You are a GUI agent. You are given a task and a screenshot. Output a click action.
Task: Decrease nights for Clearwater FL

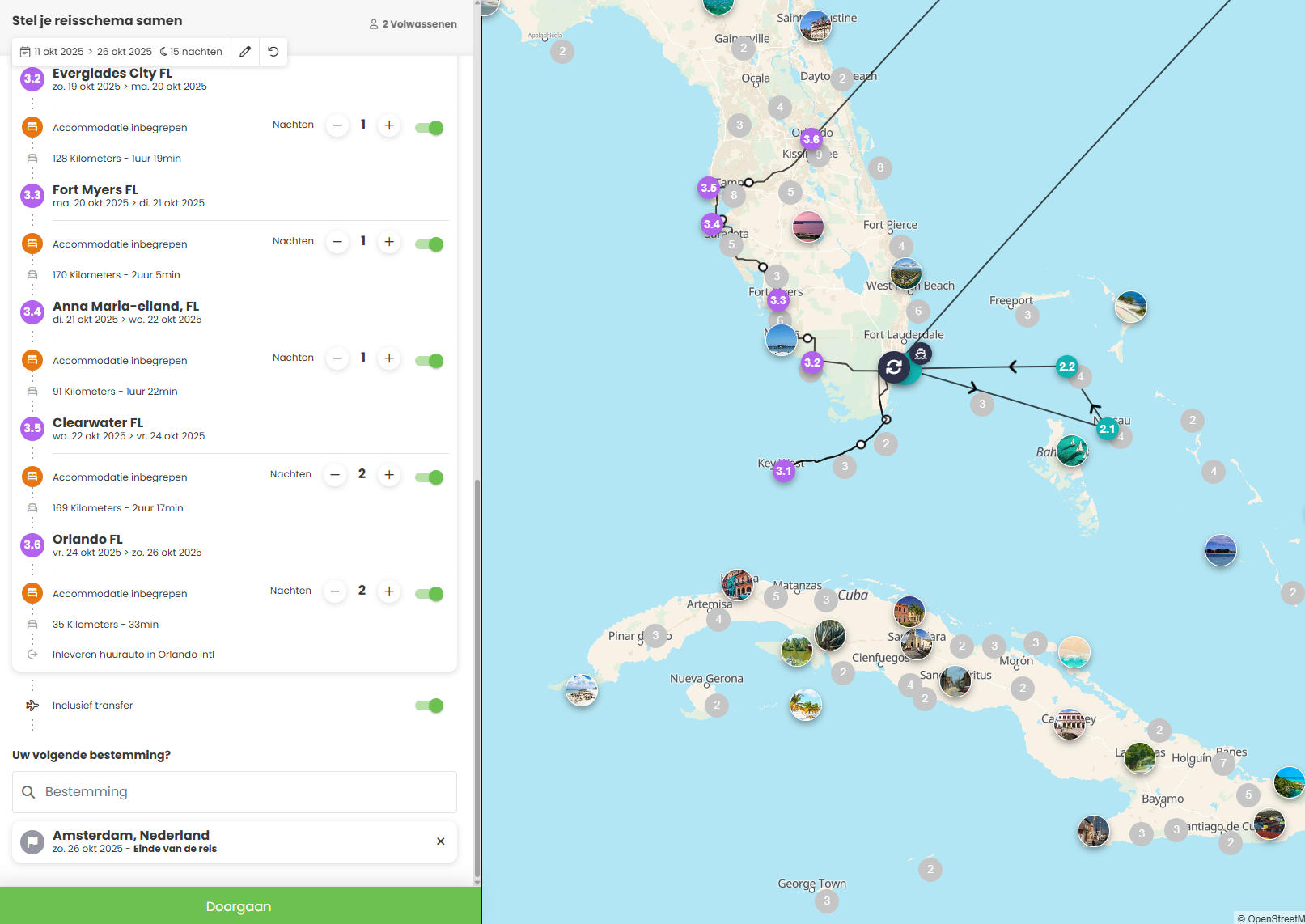(335, 475)
